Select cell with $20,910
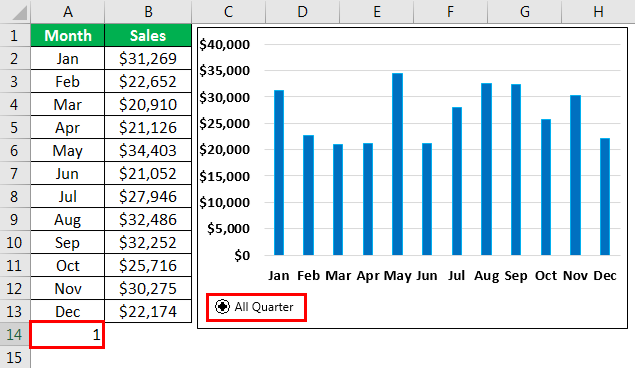Image resolution: width=635 pixels, height=368 pixels. coord(148,104)
